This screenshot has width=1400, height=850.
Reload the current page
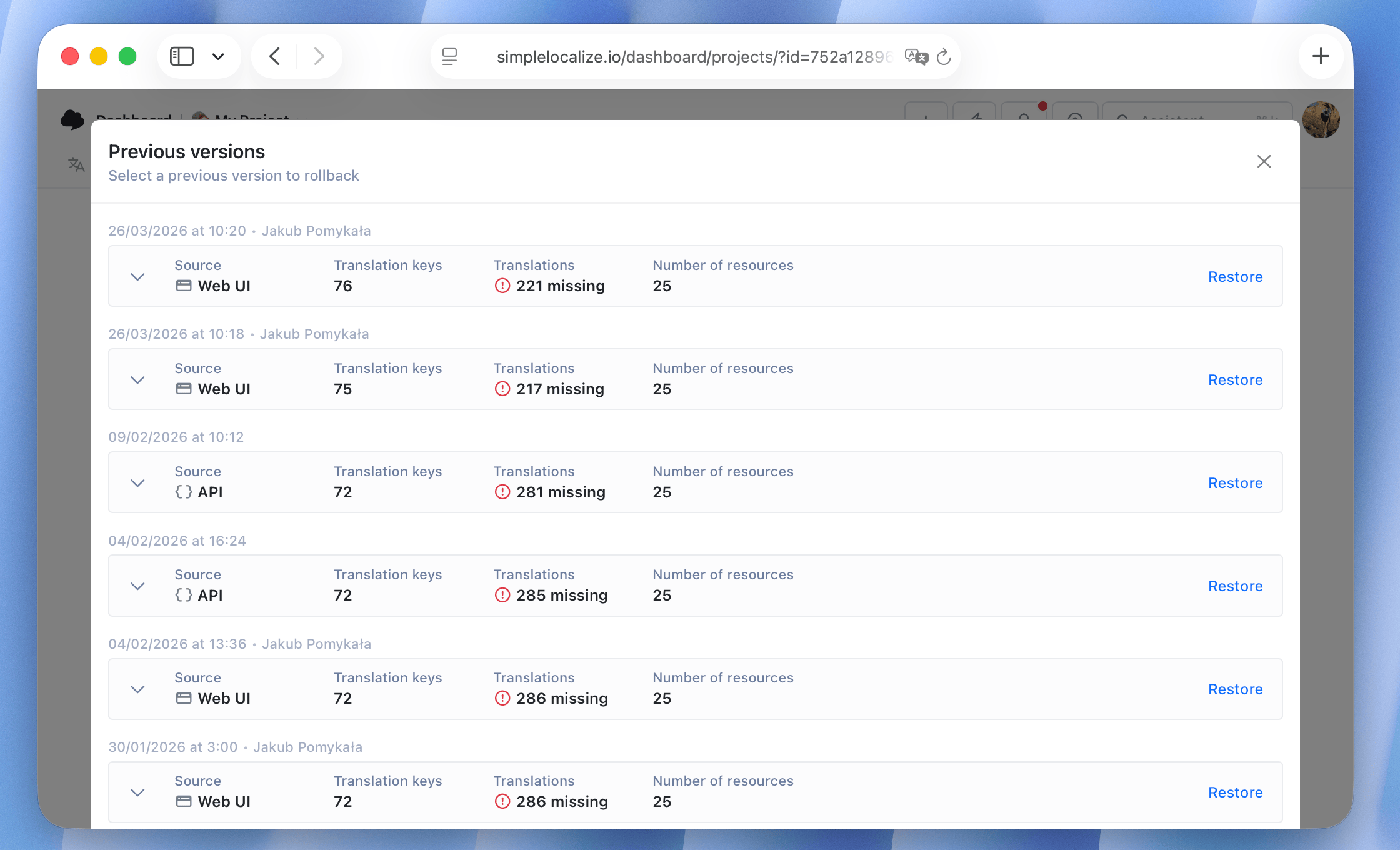(944, 57)
